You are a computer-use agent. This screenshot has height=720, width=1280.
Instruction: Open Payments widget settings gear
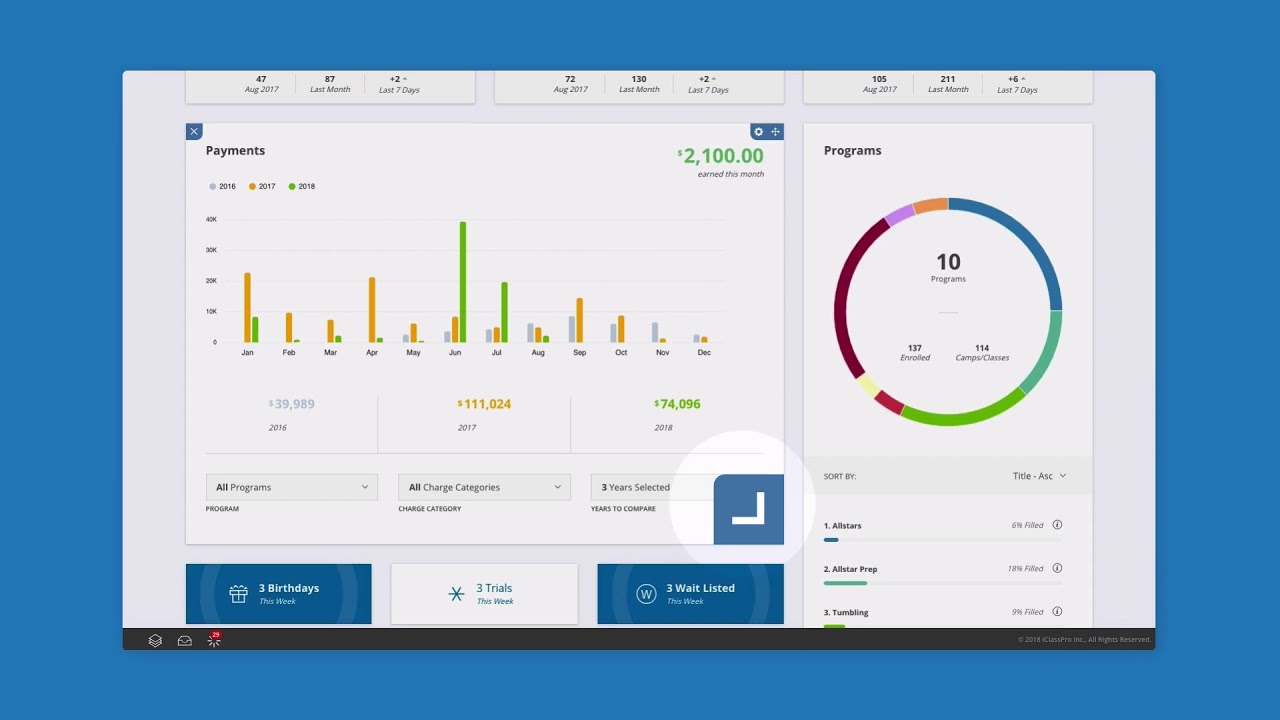(758, 132)
